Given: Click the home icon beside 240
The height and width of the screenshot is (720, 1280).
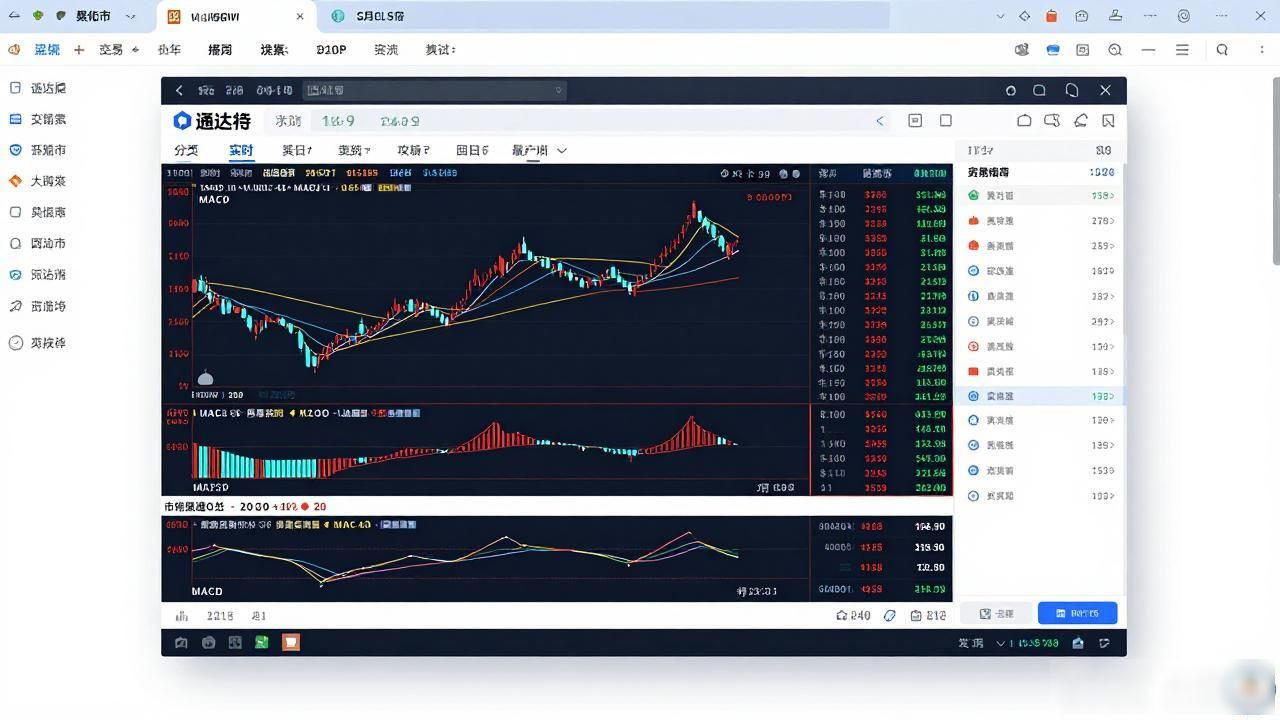Looking at the screenshot, I should (842, 616).
